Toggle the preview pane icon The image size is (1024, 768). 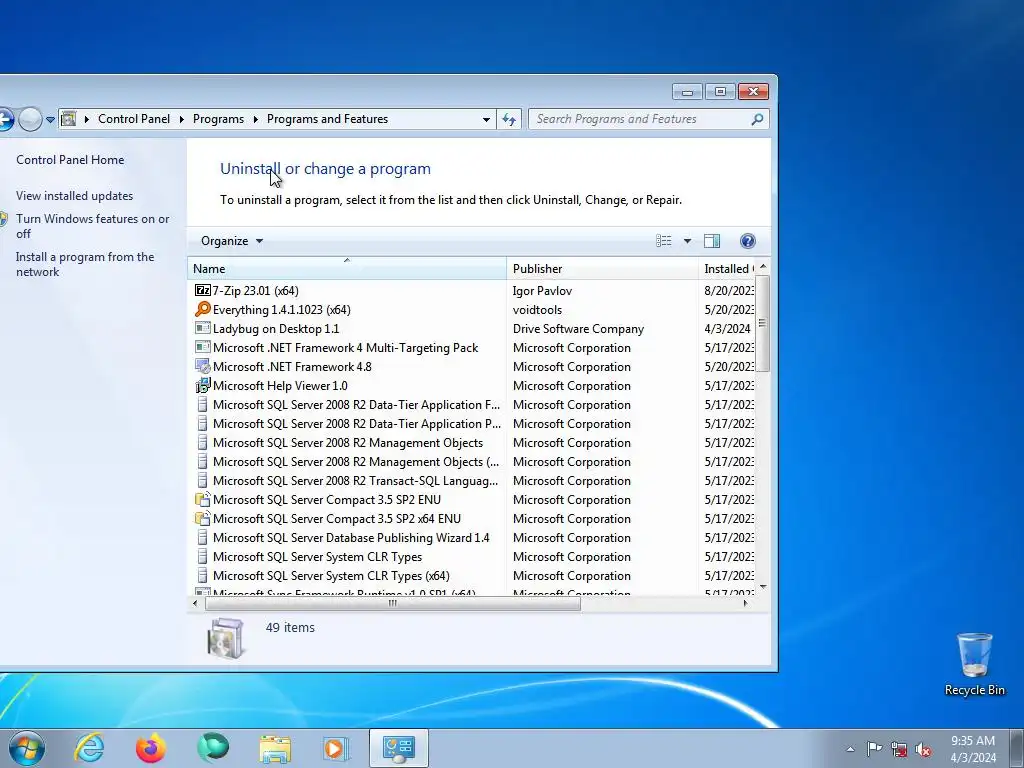(x=712, y=241)
